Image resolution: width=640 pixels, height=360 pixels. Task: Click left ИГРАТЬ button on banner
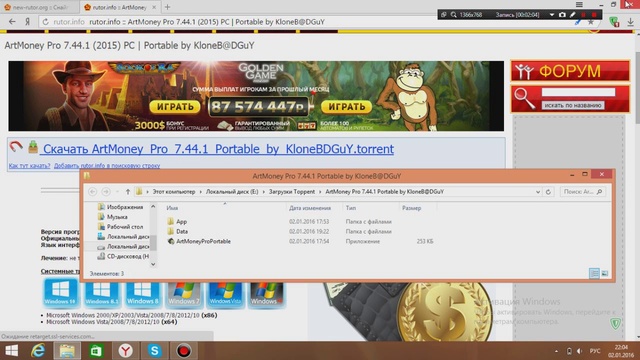coord(175,107)
